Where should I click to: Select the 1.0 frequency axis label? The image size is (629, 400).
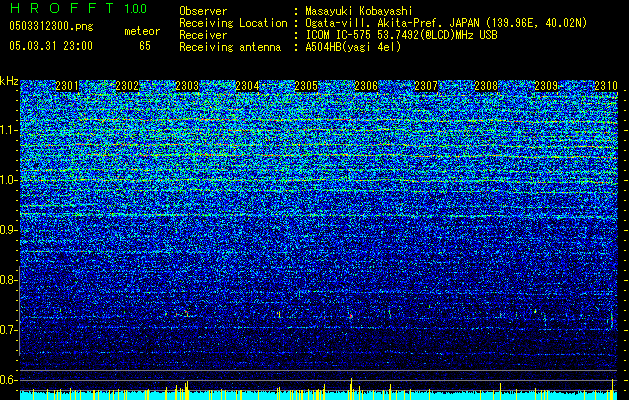click(8, 180)
